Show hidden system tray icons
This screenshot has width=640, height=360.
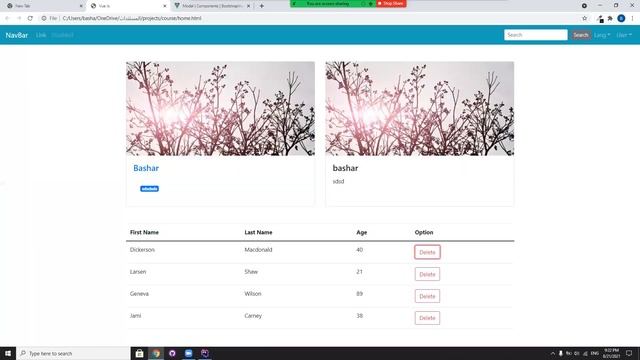click(x=553, y=353)
